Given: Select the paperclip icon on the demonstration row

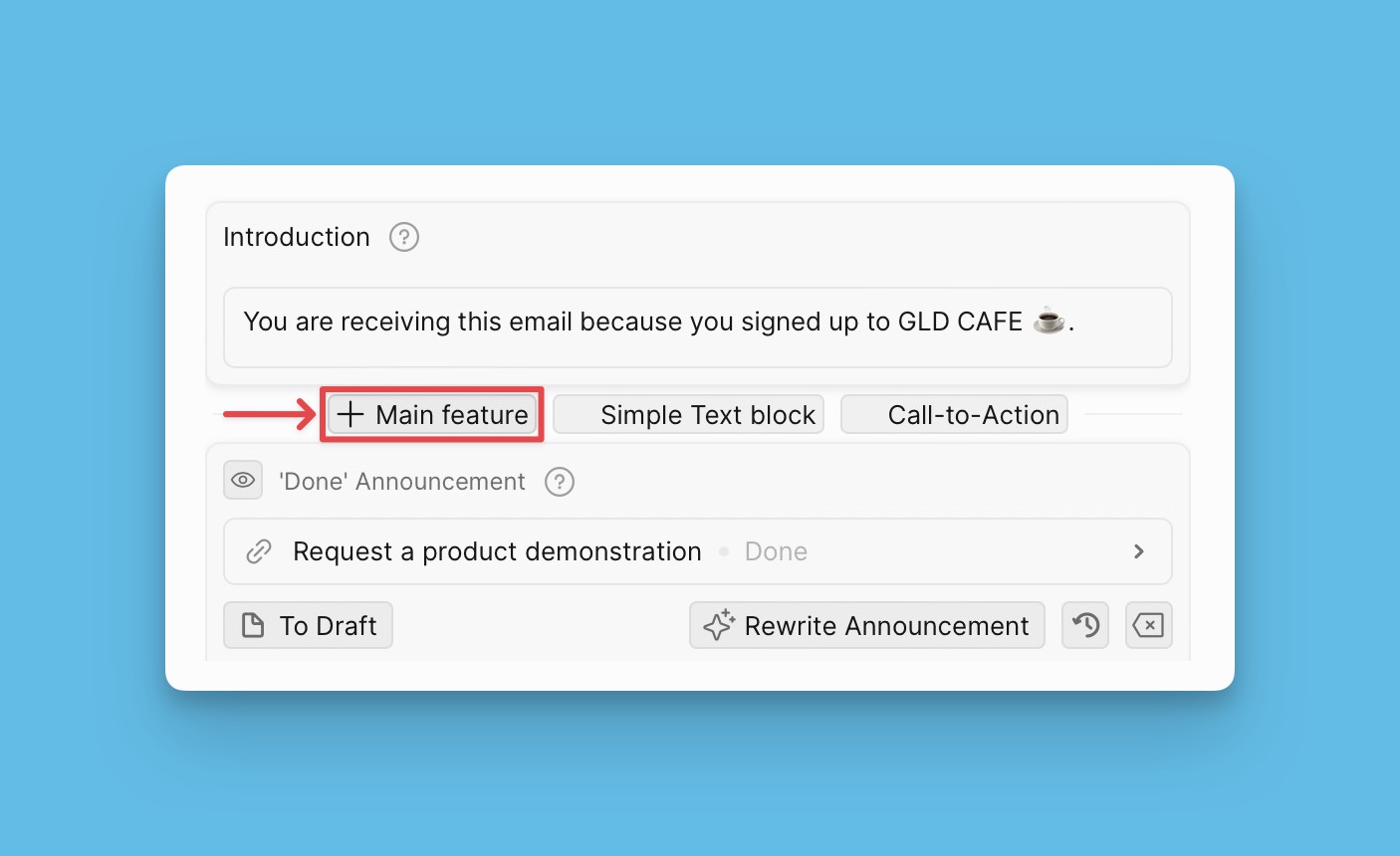Looking at the screenshot, I should coord(258,550).
